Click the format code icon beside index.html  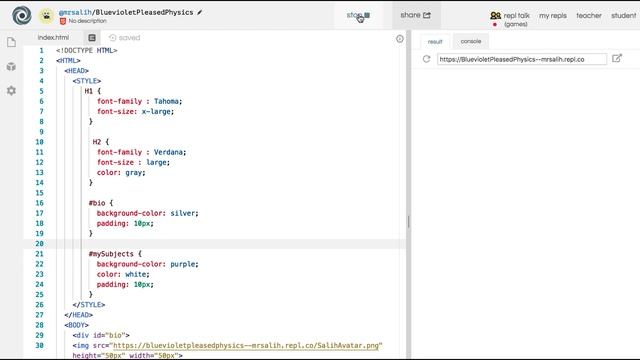pos(92,38)
